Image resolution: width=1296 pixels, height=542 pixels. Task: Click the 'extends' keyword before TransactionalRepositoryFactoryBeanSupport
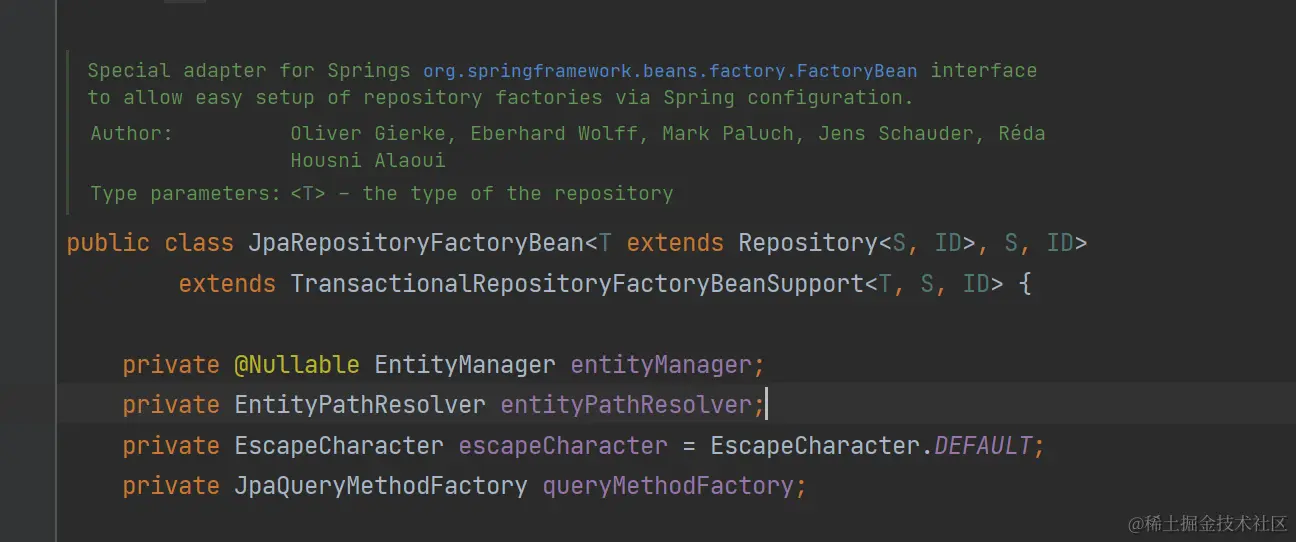(x=227, y=284)
